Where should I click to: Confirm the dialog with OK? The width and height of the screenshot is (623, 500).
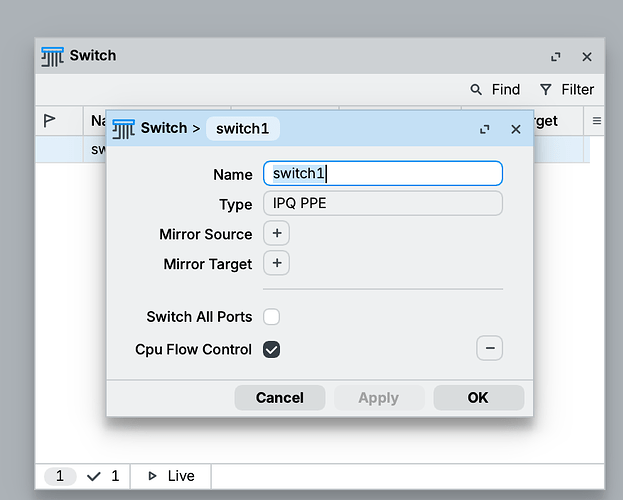coord(479,397)
